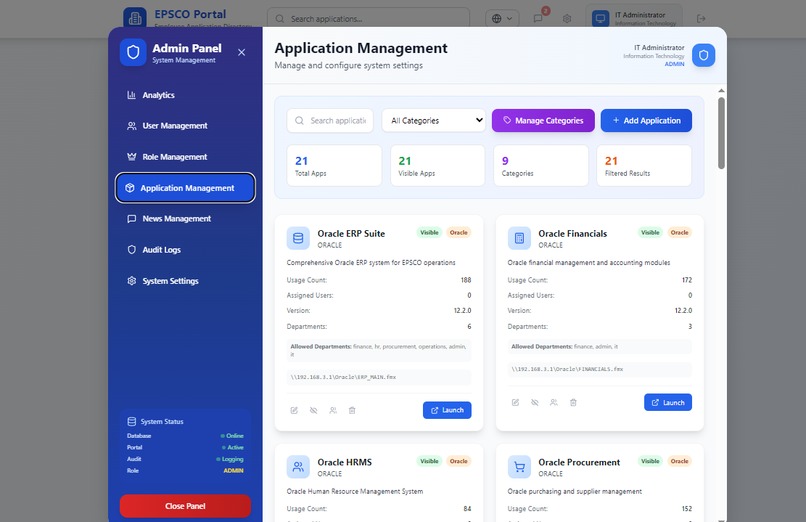
Task: Manage assigned users for Oracle Financials
Action: 554,402
